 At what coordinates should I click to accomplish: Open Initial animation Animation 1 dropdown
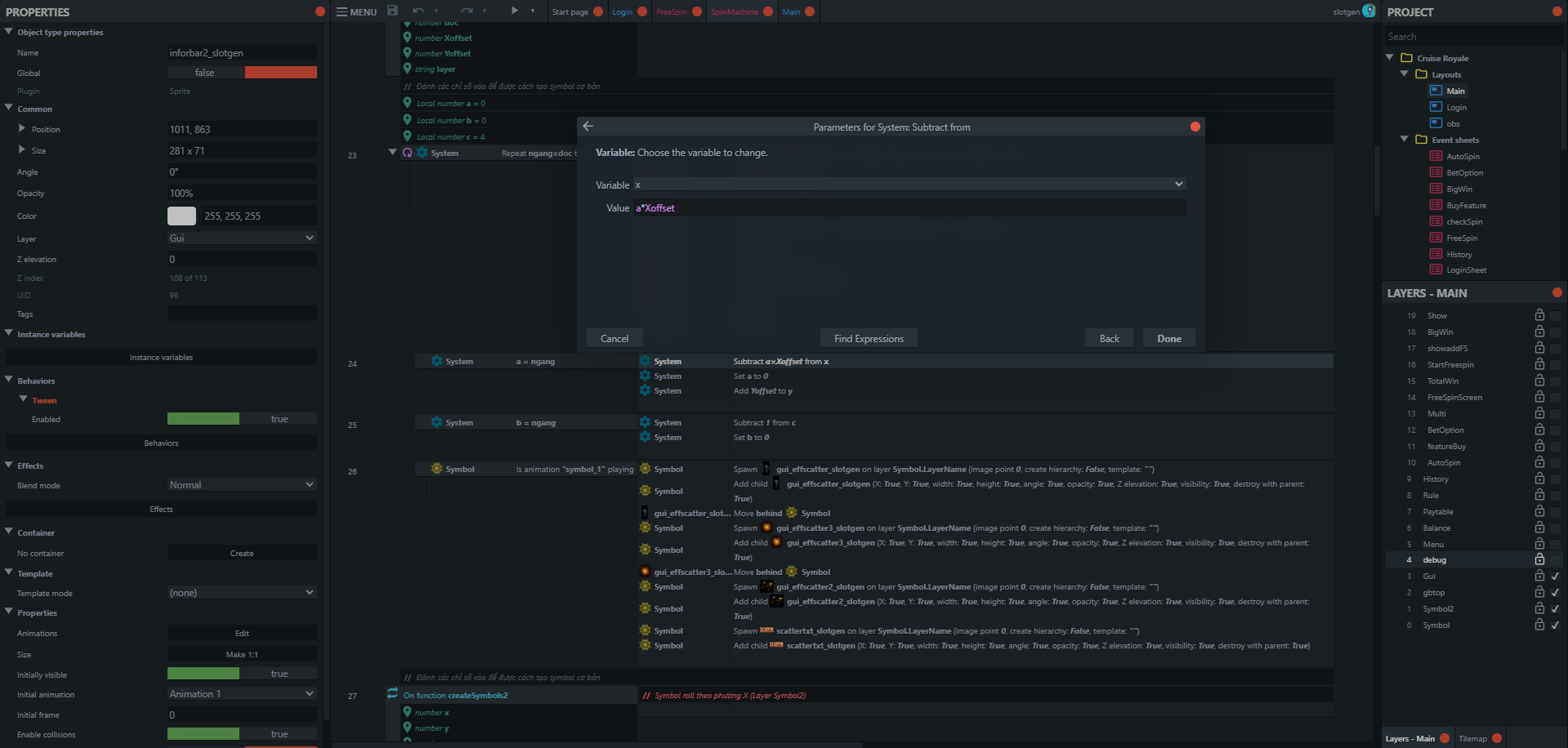[x=242, y=693]
